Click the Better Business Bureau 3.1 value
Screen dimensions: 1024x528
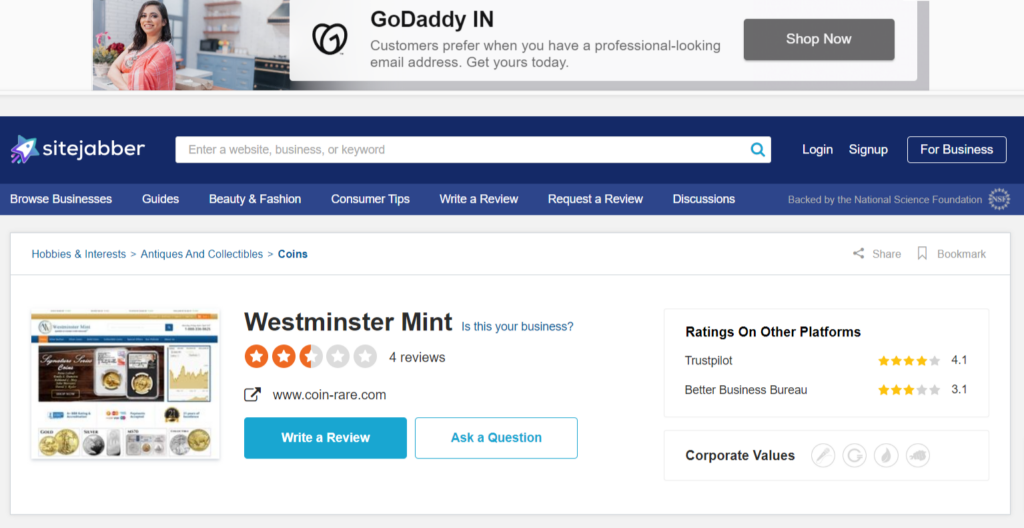click(x=959, y=389)
